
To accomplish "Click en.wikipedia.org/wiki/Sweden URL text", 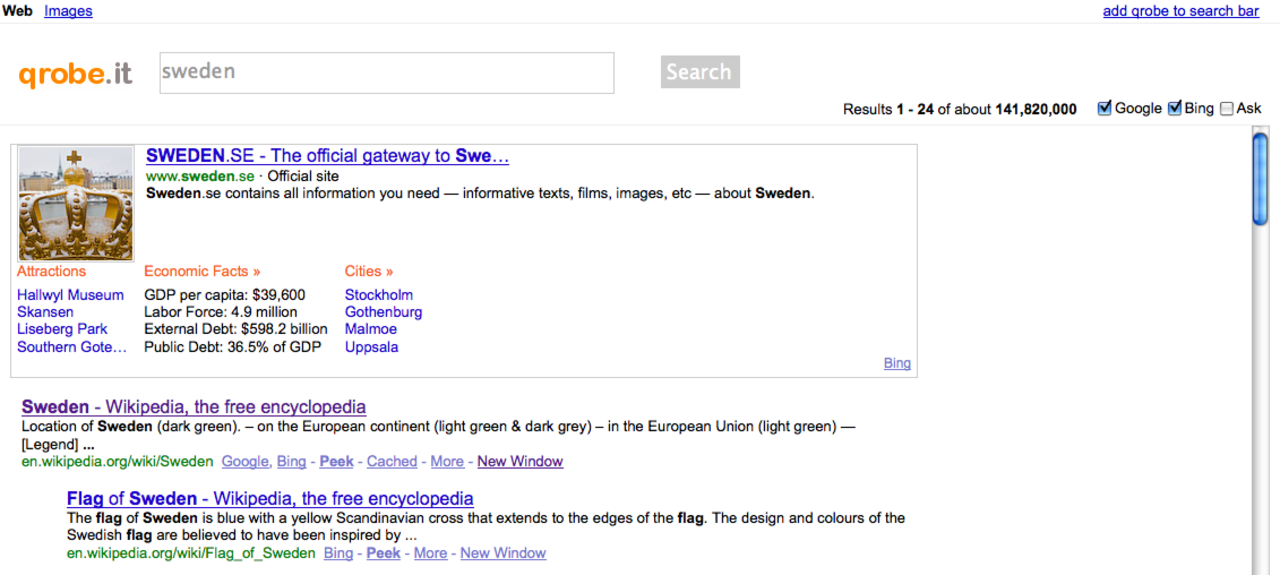I will (x=118, y=461).
